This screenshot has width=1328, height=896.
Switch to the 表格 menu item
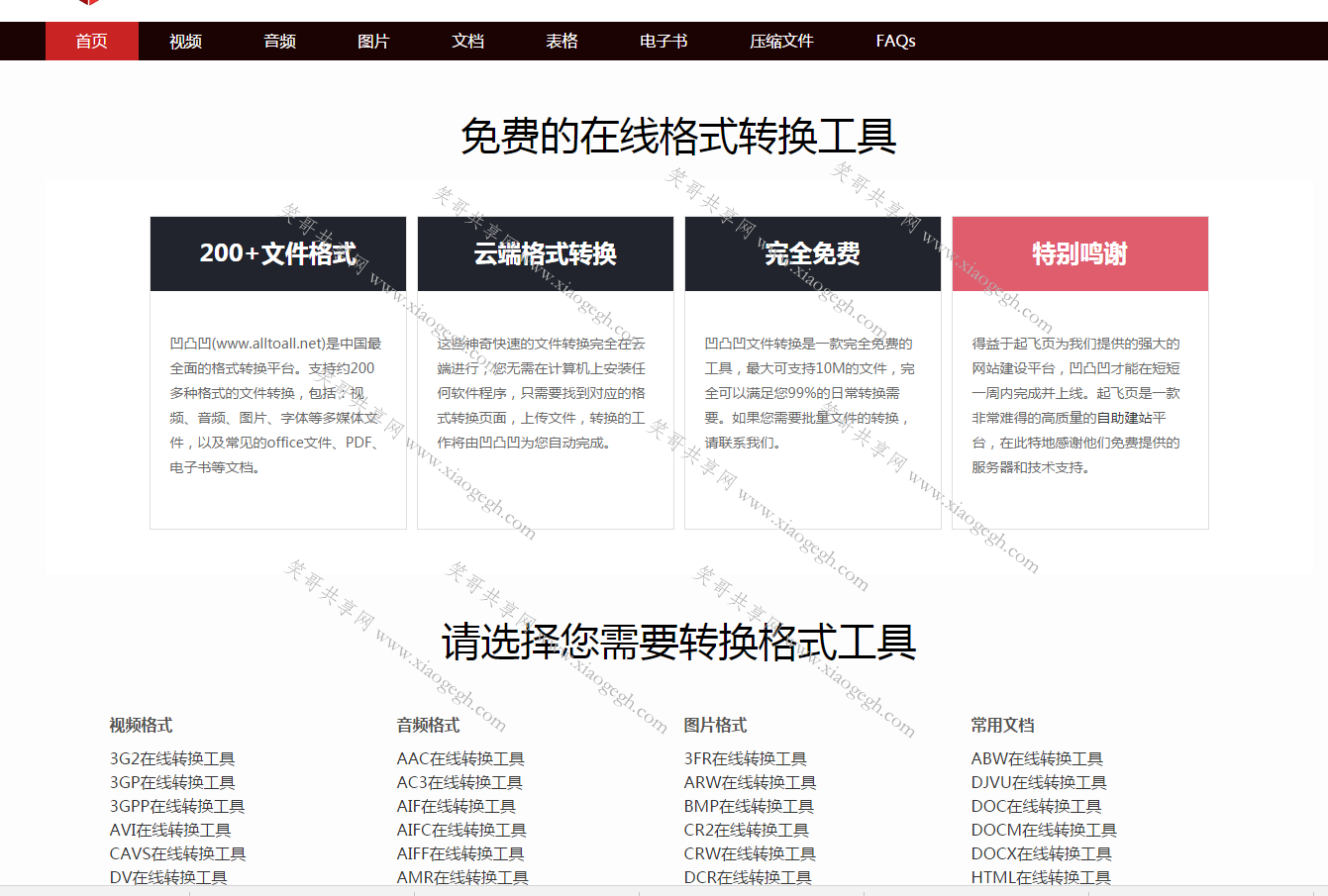pyautogui.click(x=562, y=41)
